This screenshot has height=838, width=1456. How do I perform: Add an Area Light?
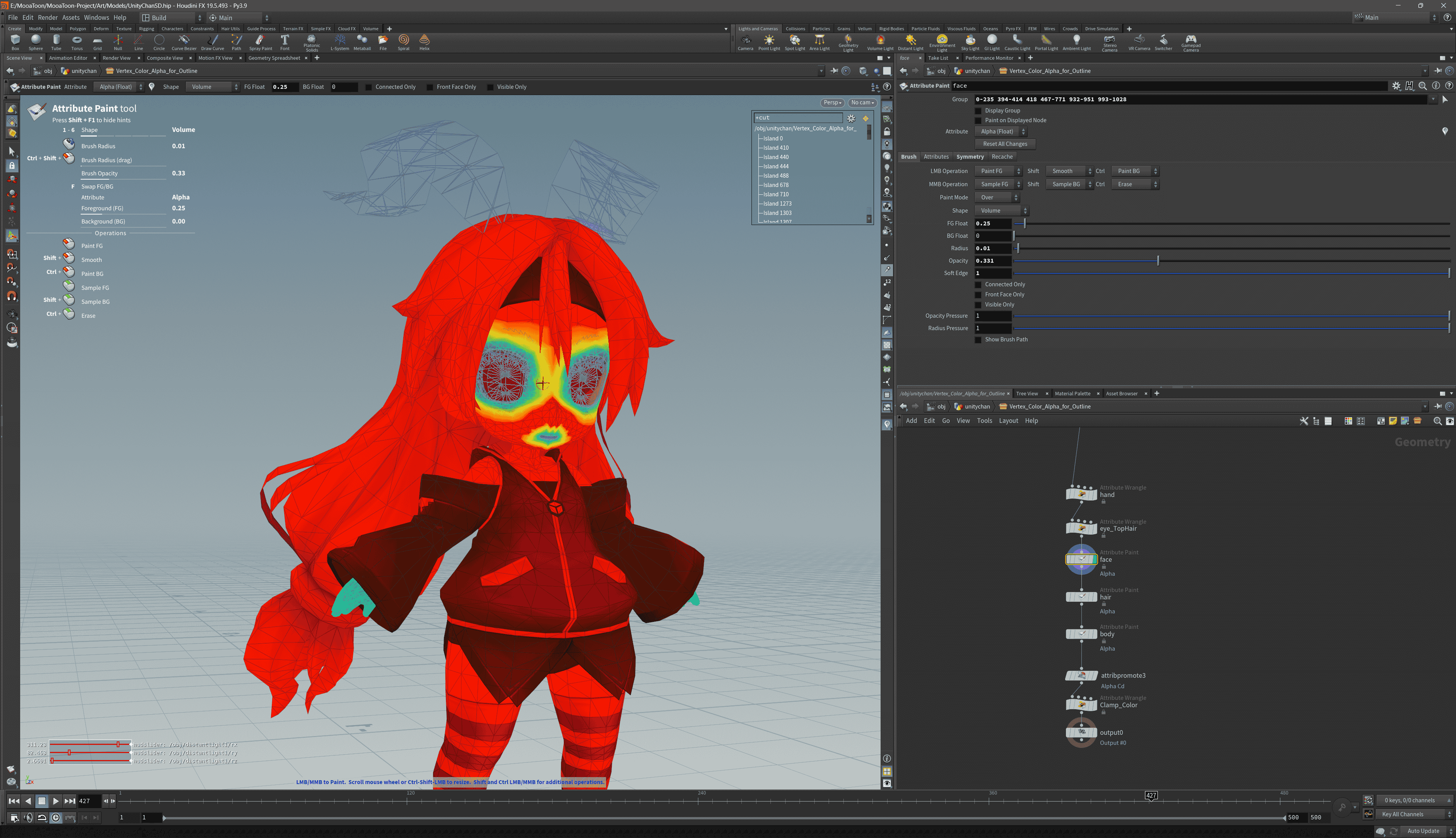819,42
